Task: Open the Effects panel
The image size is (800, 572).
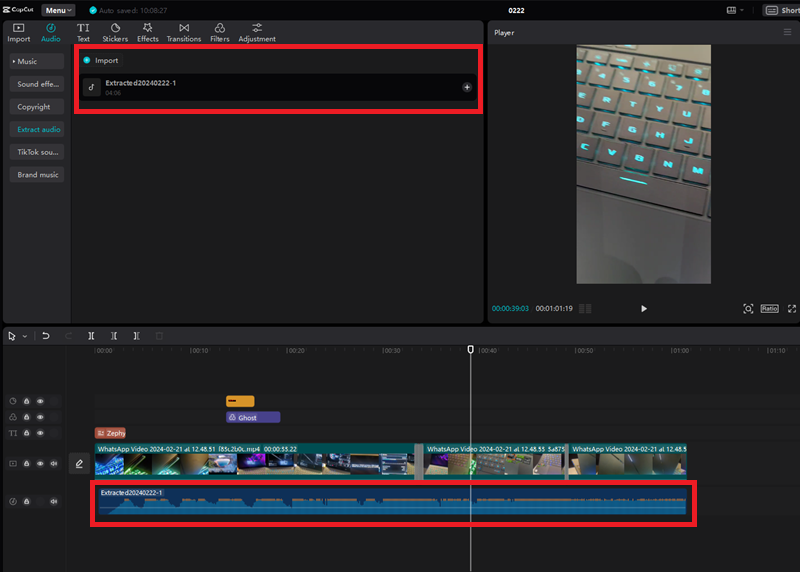Action: (148, 32)
